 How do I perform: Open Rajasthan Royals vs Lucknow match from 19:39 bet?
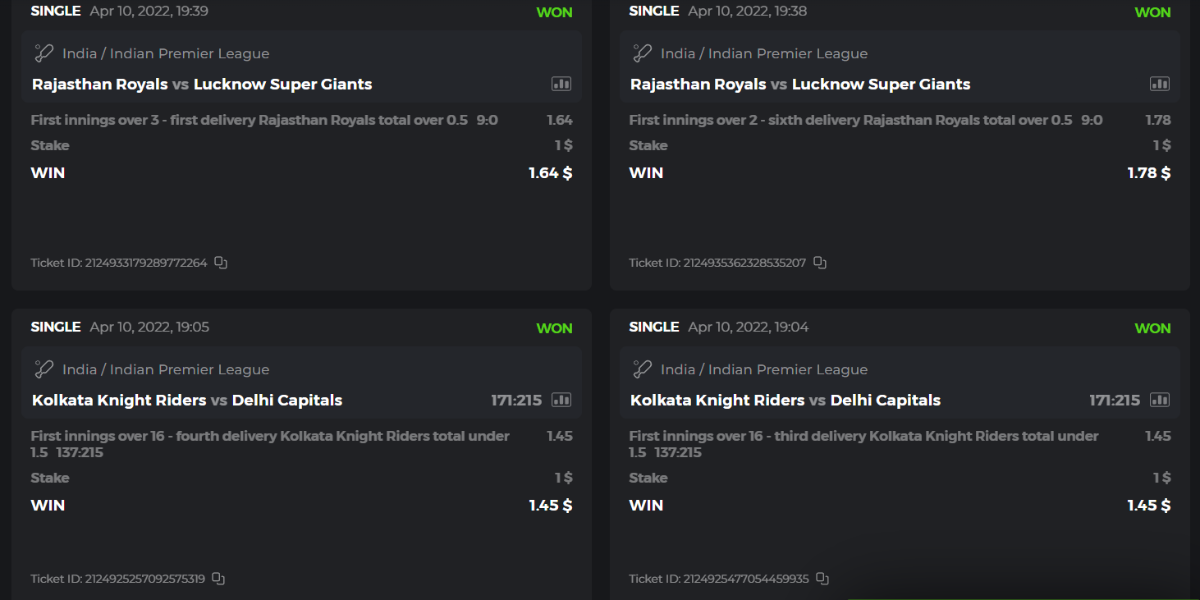click(202, 84)
